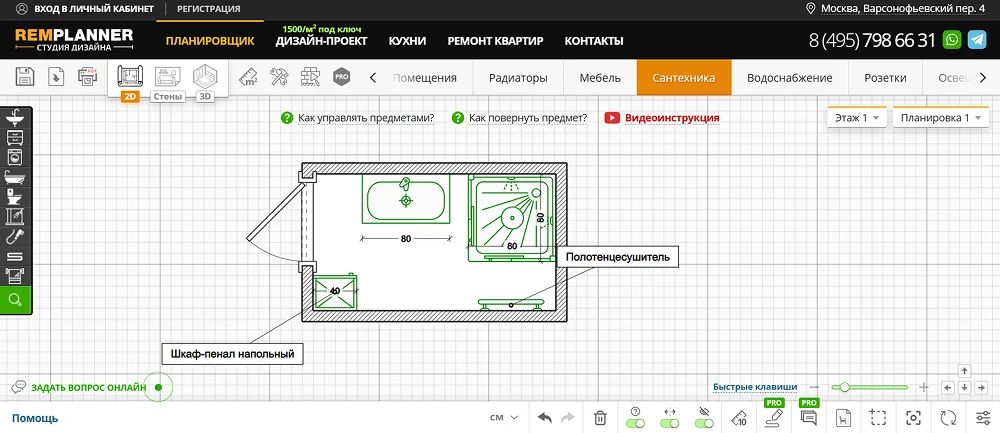Open the Планировка 1 dropdown
1000x433 pixels.
pos(940,118)
